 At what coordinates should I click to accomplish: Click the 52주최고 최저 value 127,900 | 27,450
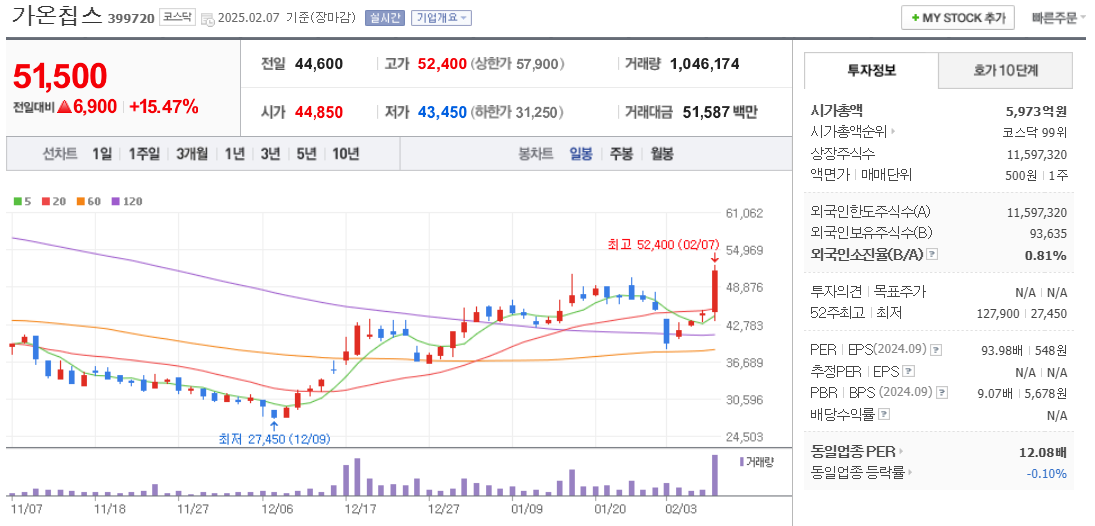pyautogui.click(x=1021, y=314)
